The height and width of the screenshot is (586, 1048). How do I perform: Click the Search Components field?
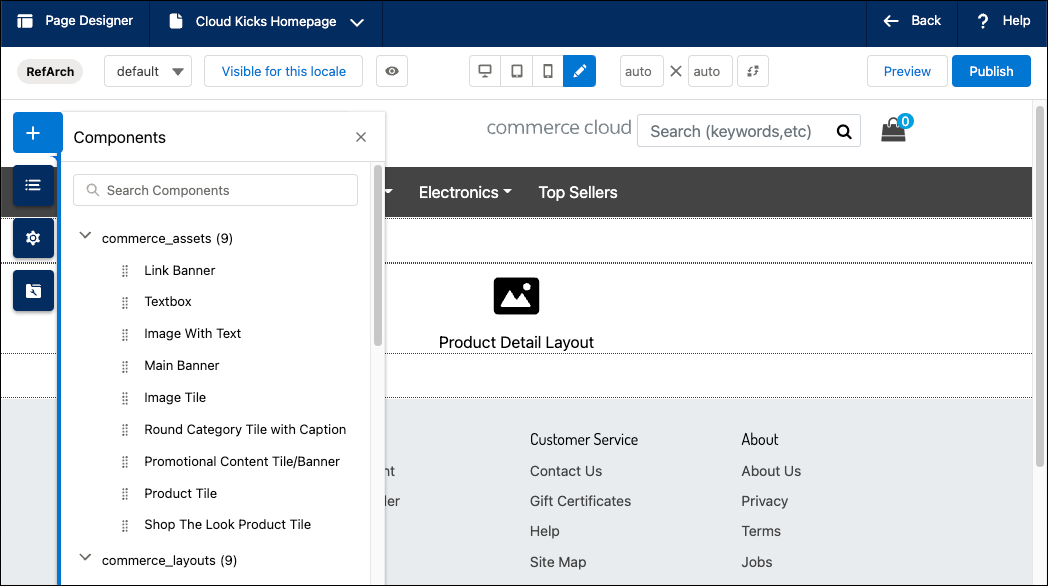click(215, 190)
